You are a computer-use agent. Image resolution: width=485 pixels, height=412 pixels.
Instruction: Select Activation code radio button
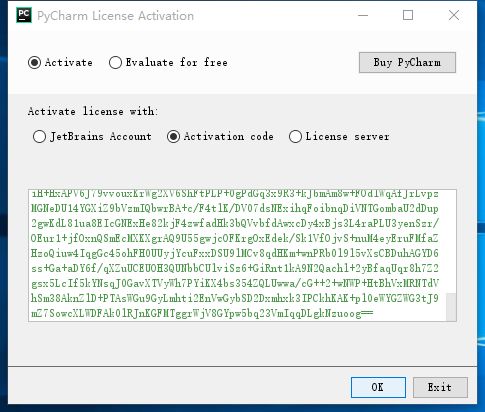tap(173, 137)
